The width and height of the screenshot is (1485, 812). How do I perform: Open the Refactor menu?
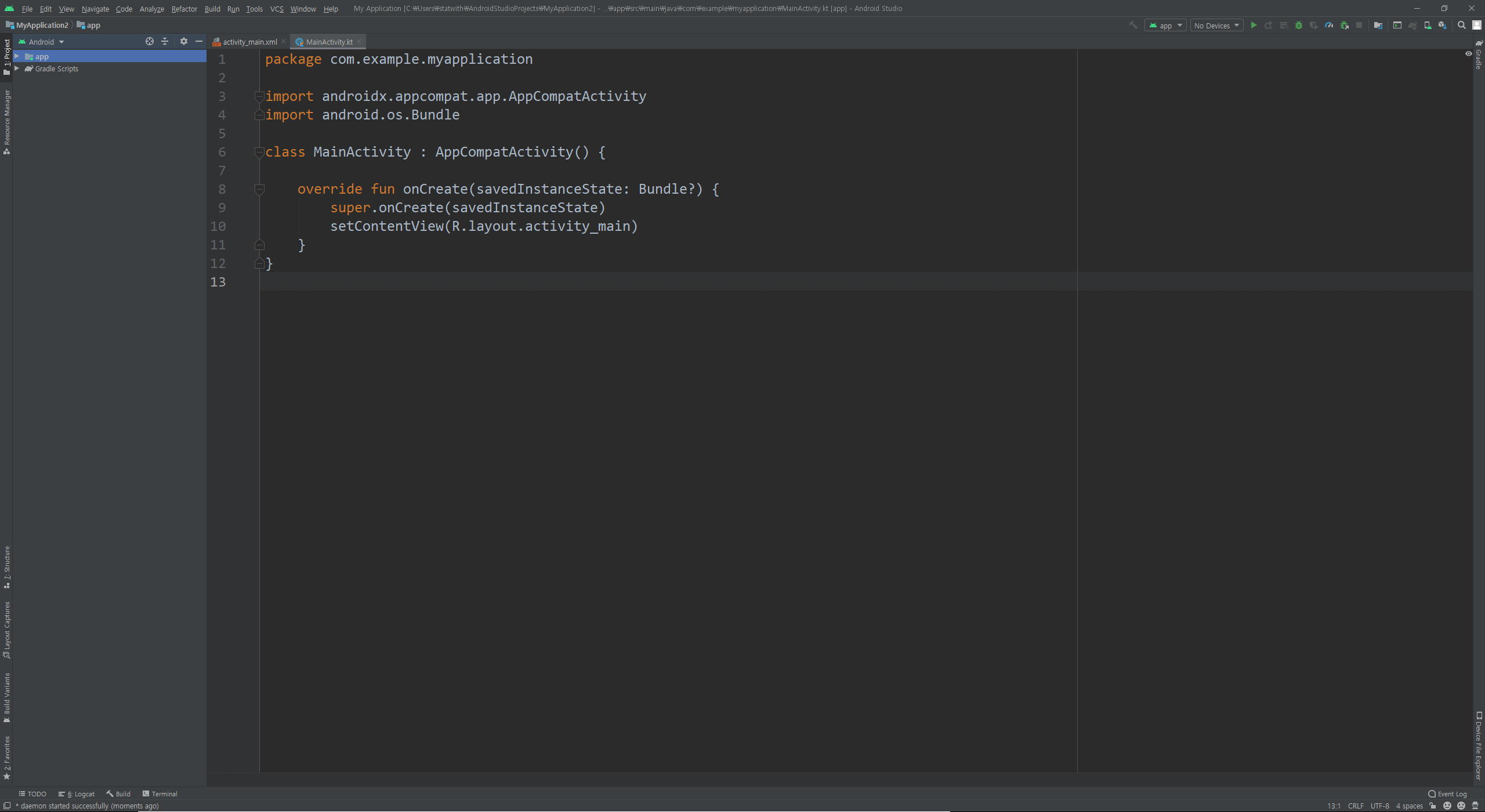click(x=184, y=9)
